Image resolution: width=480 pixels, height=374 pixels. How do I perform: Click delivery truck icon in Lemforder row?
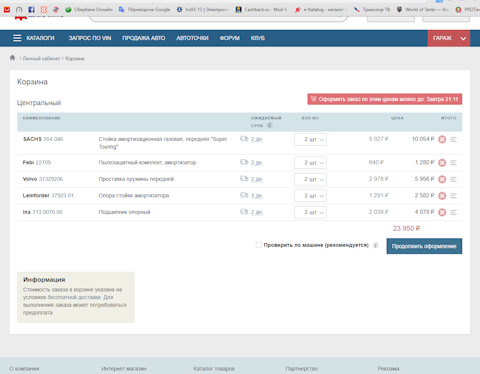(244, 195)
